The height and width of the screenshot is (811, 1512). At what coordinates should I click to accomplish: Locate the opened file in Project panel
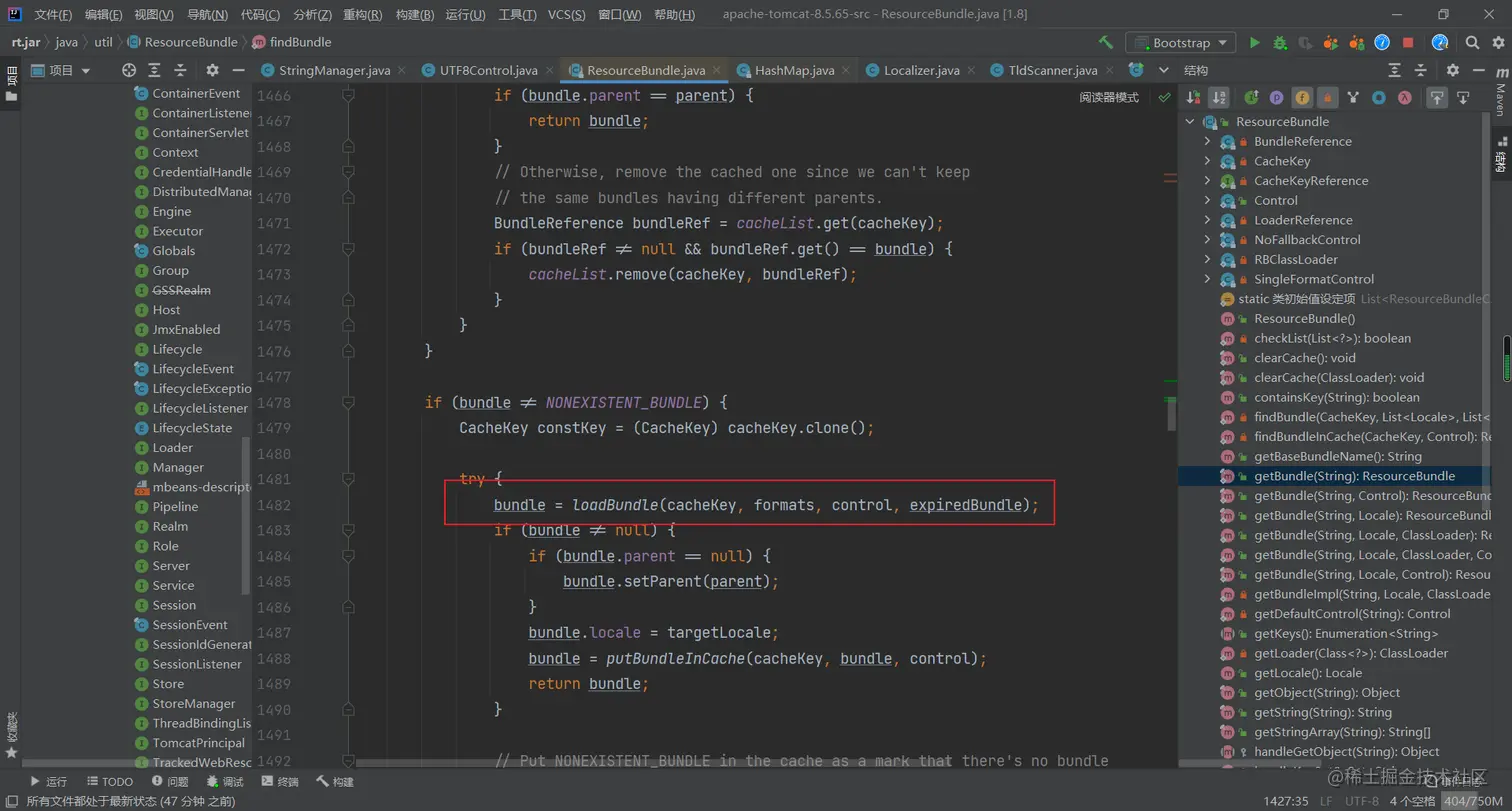point(129,70)
